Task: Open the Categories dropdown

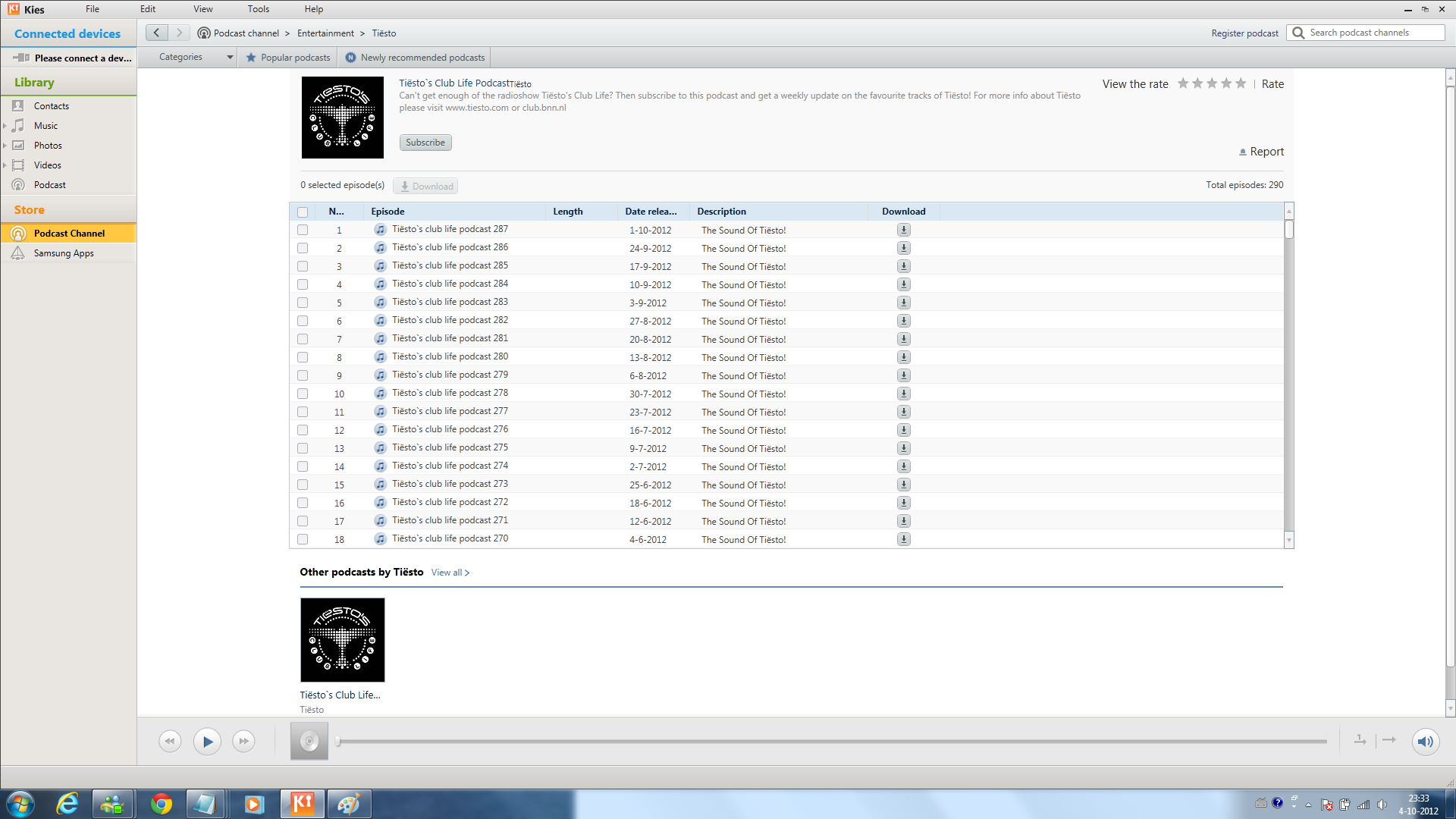Action: 195,57
